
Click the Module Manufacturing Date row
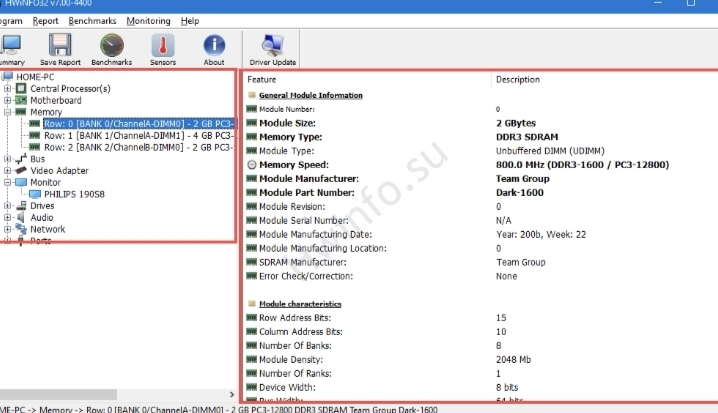[x=481, y=234]
